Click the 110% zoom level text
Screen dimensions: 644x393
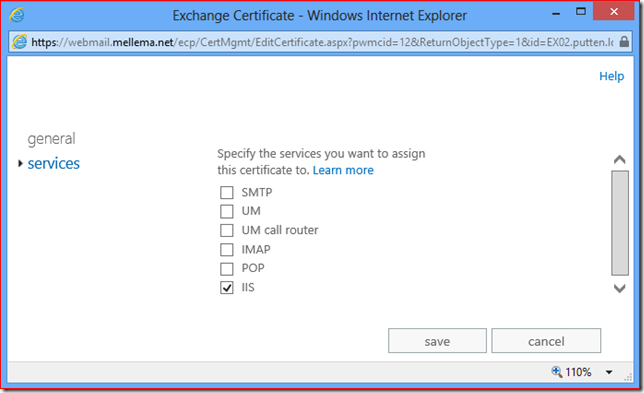(578, 372)
